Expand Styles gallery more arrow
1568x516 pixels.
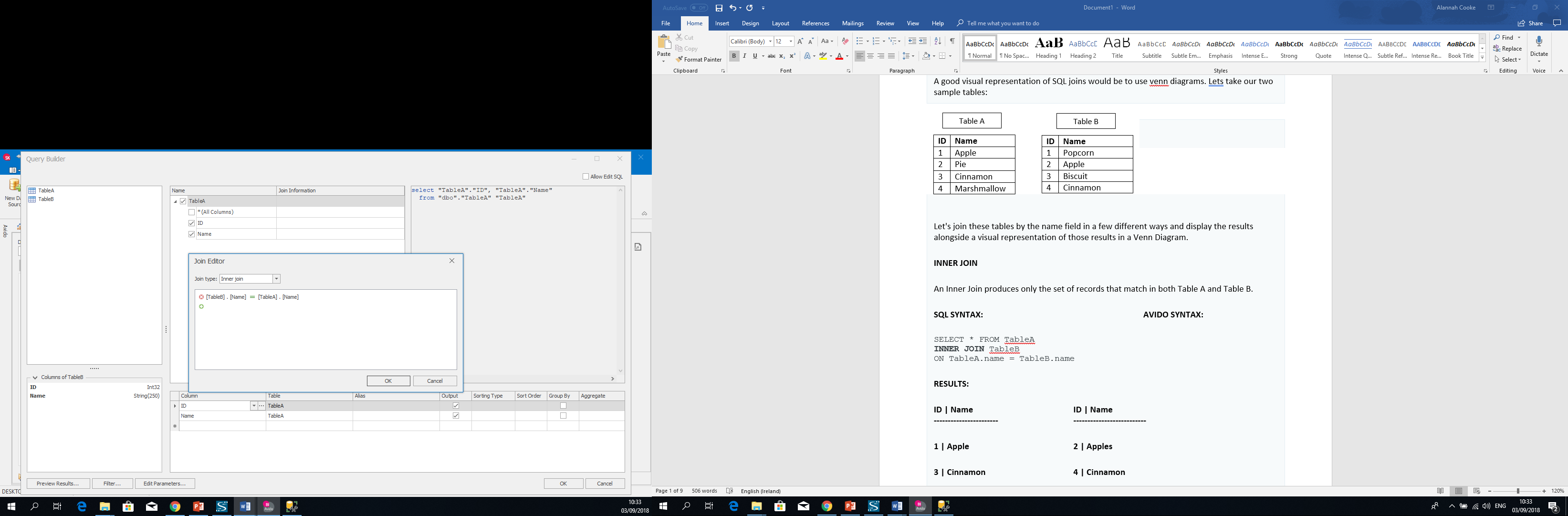coord(1482,58)
